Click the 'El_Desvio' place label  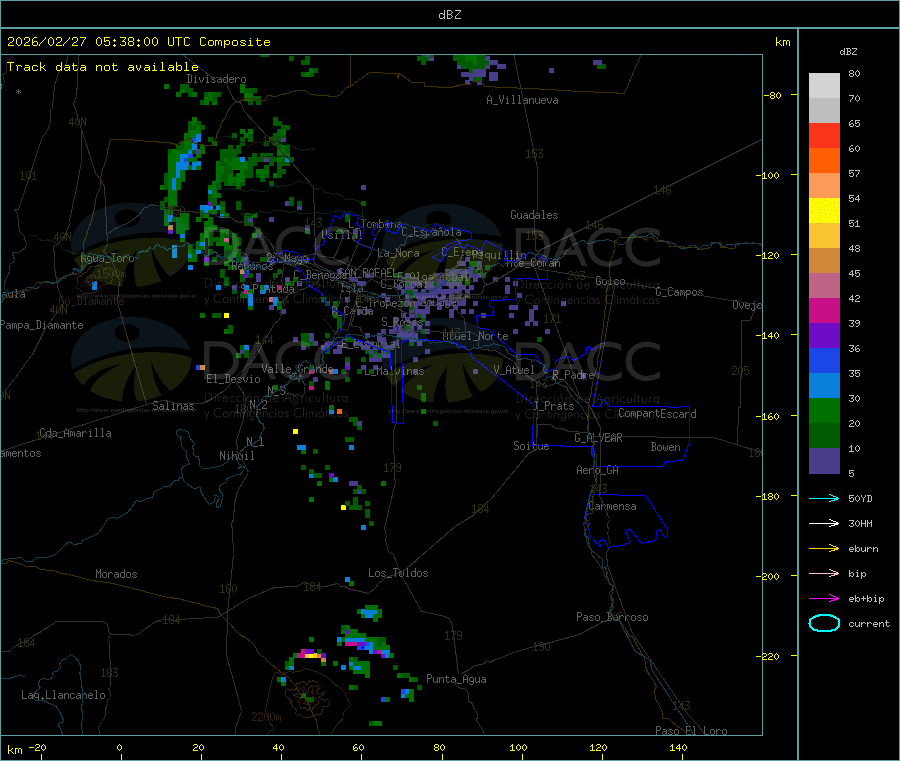233,379
